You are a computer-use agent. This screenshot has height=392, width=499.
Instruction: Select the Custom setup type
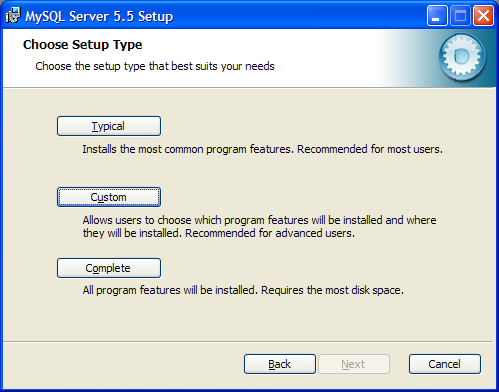109,197
